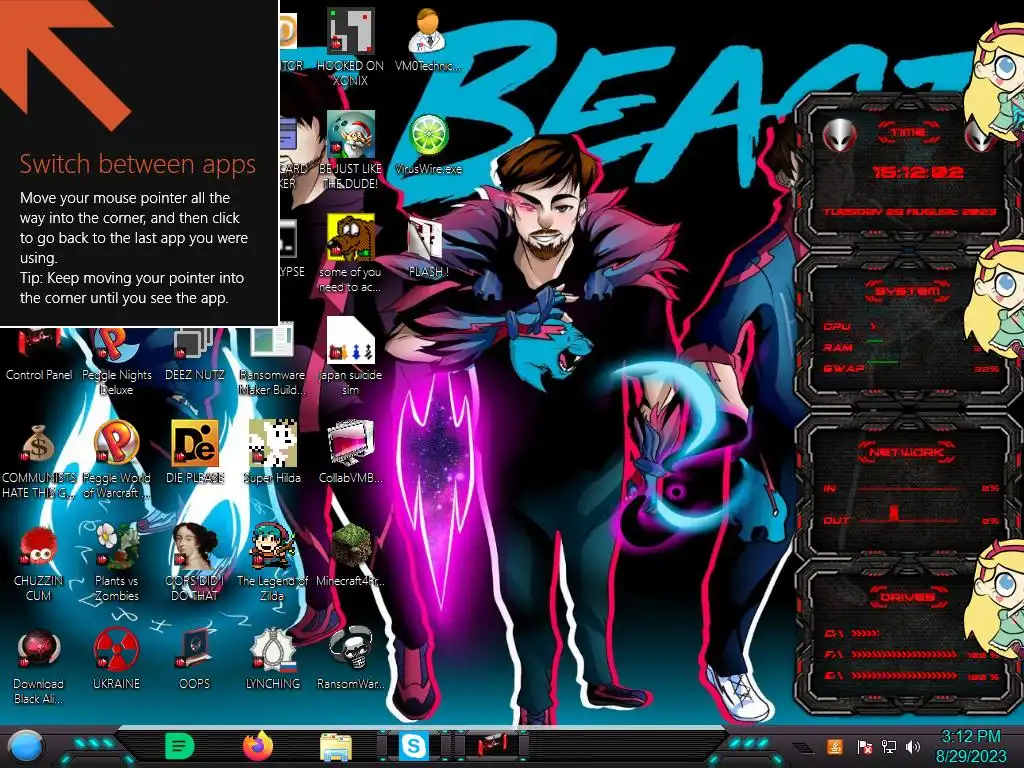Open the 'some of you need to ac...' icon

pyautogui.click(x=350, y=254)
